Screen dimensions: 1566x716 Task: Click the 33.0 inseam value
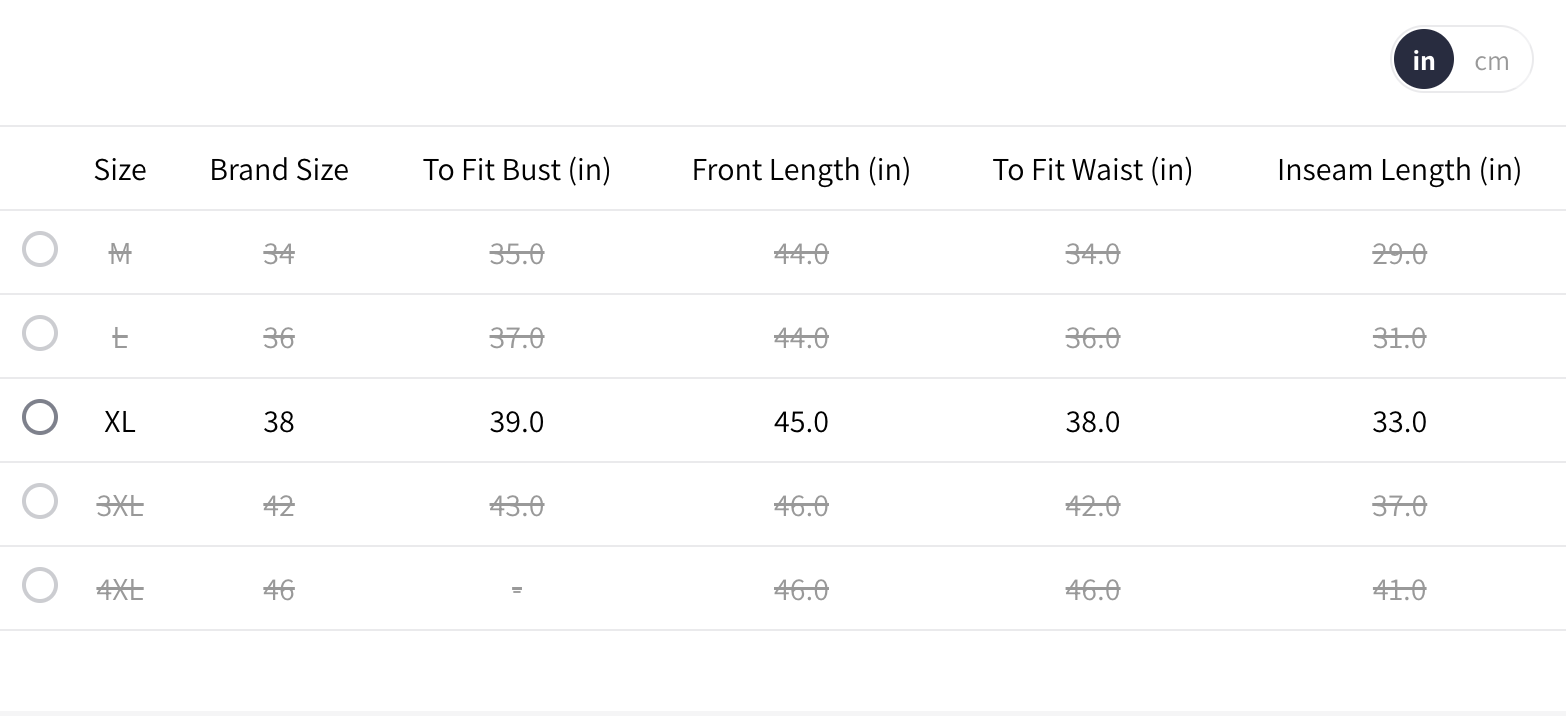pyautogui.click(x=1398, y=422)
